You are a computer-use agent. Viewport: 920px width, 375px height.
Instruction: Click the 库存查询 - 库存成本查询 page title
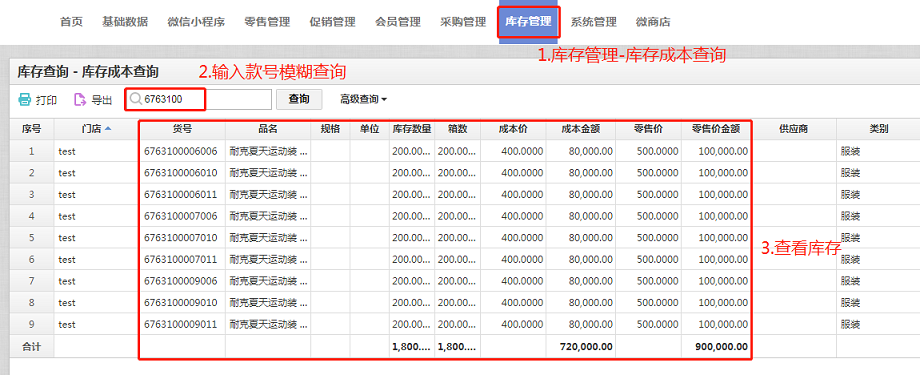point(87,72)
